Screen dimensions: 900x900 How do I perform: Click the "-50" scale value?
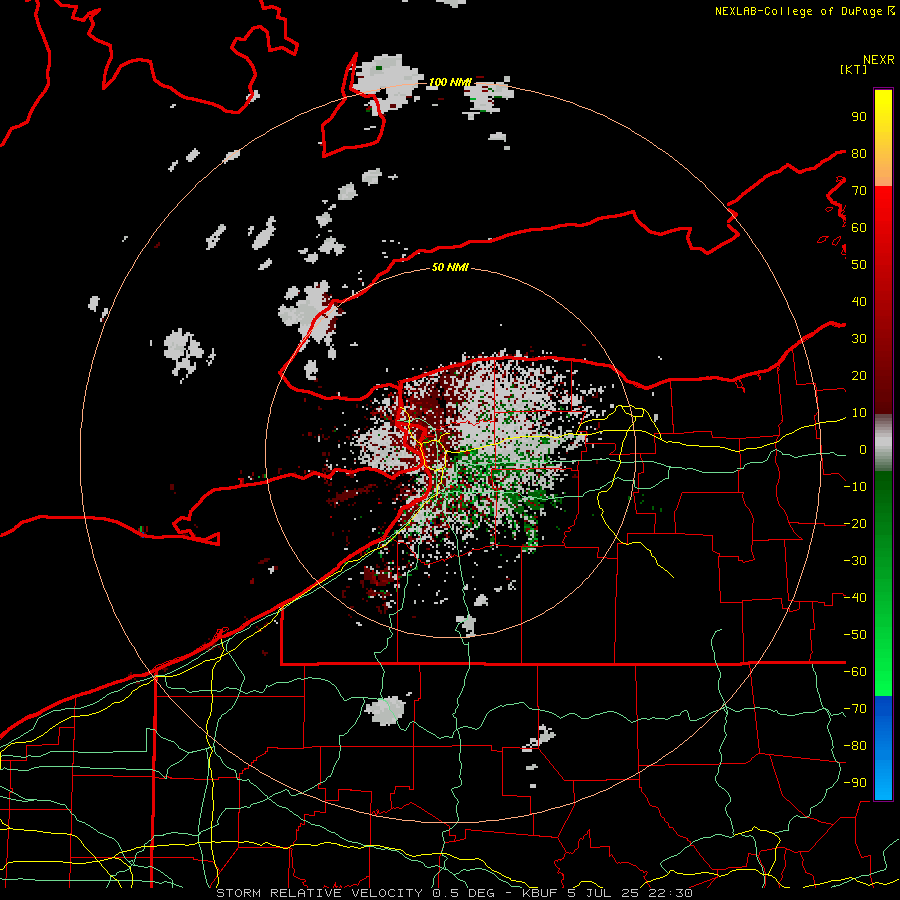pos(855,635)
